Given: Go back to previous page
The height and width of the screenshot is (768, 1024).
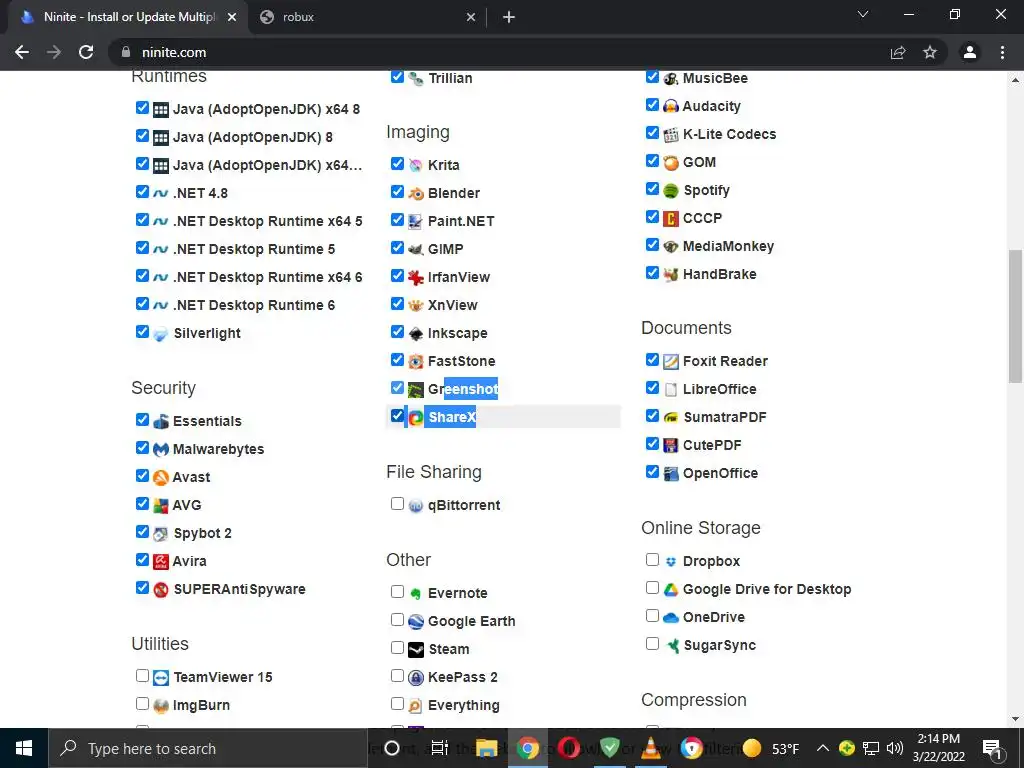Looking at the screenshot, I should 22,52.
